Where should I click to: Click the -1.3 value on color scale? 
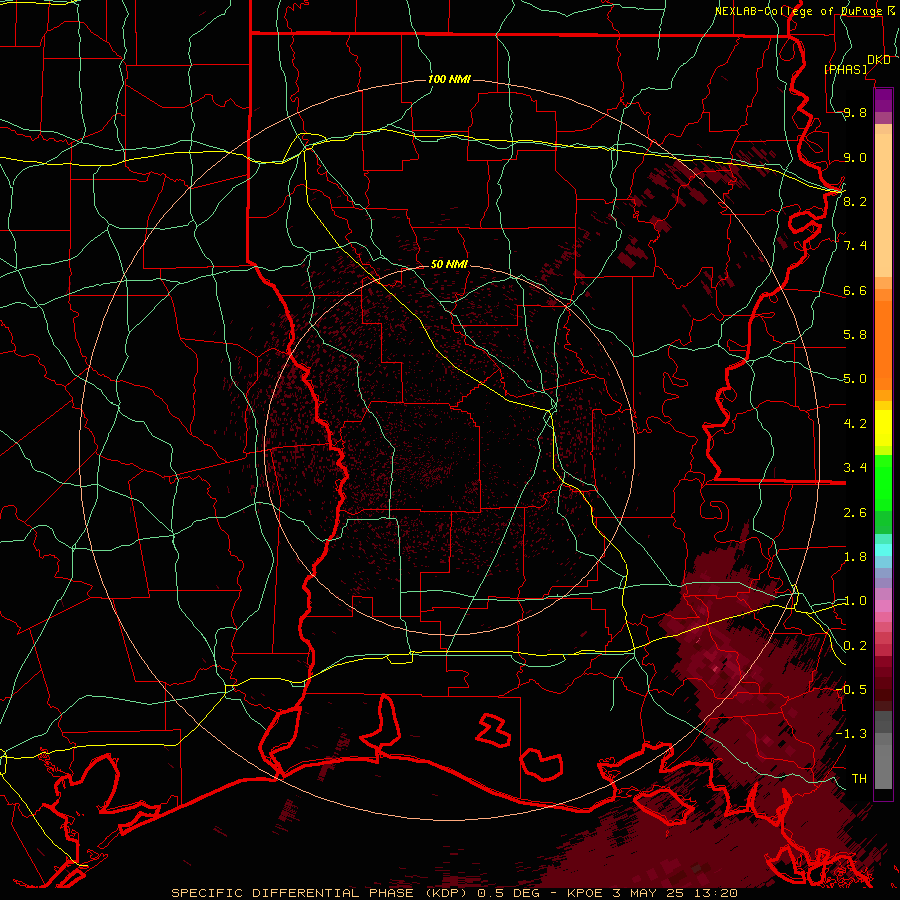852,734
